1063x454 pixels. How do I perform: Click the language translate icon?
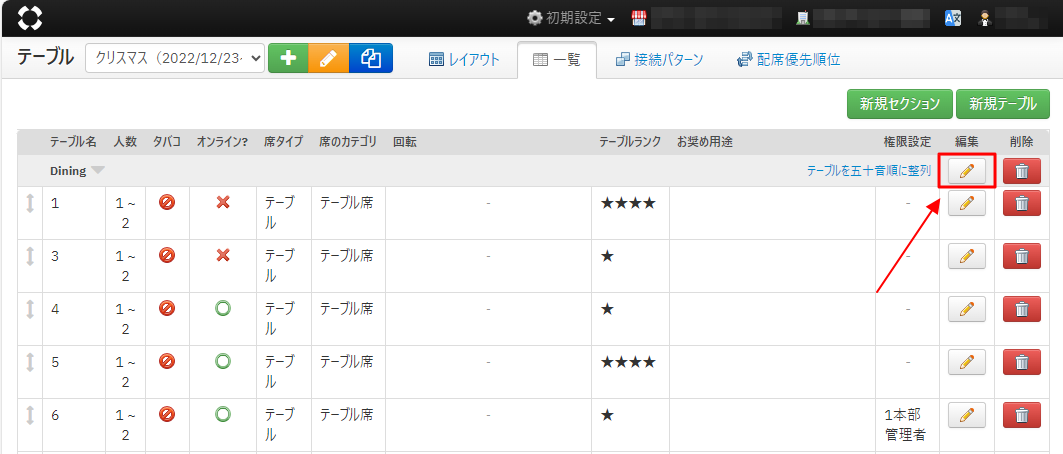[953, 18]
